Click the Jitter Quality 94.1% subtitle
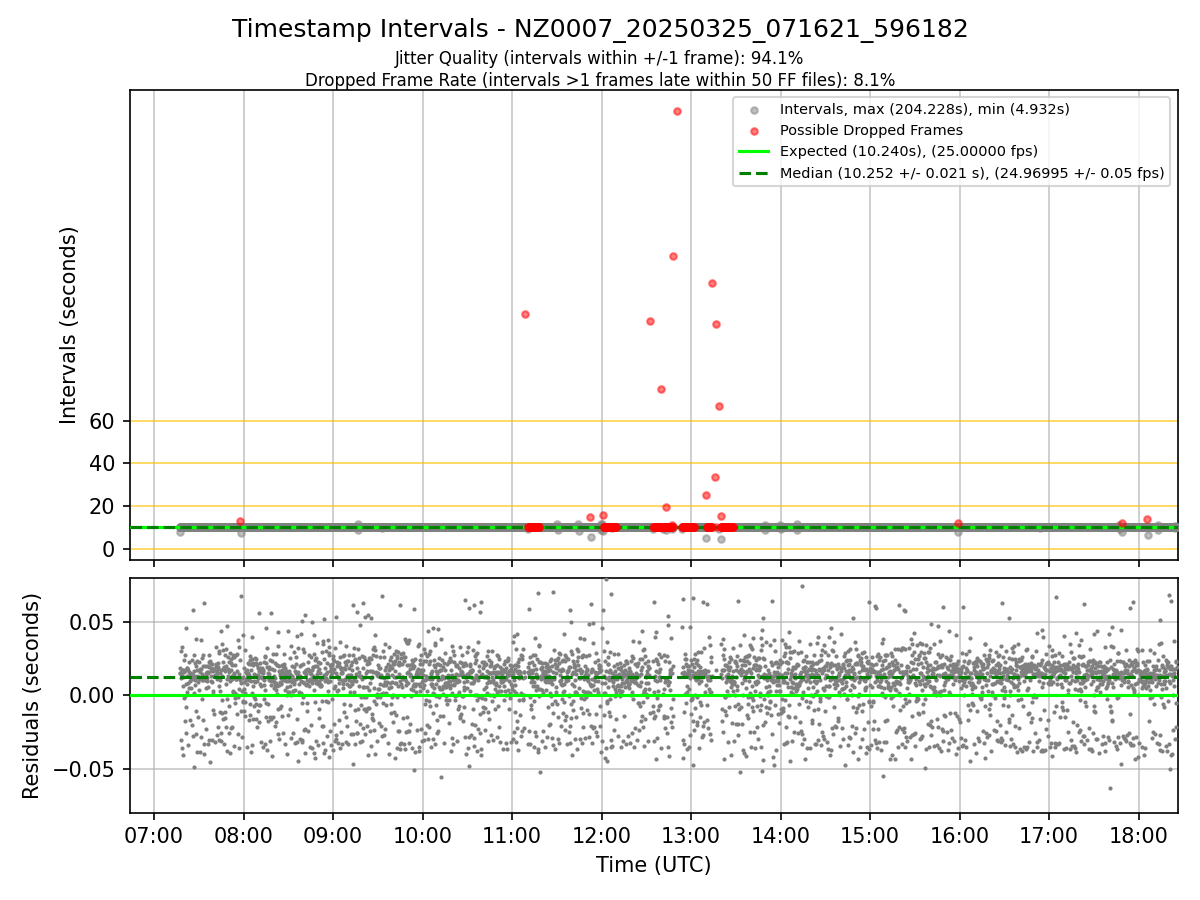1200x900 pixels. [599, 58]
